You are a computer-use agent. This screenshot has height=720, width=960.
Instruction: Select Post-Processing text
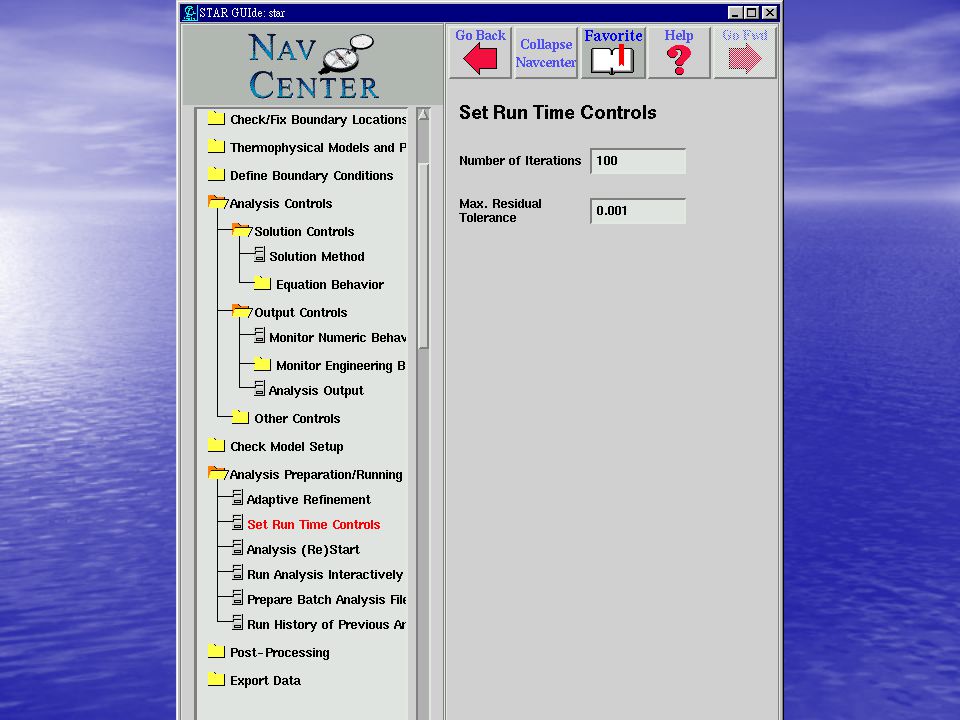[x=280, y=653]
